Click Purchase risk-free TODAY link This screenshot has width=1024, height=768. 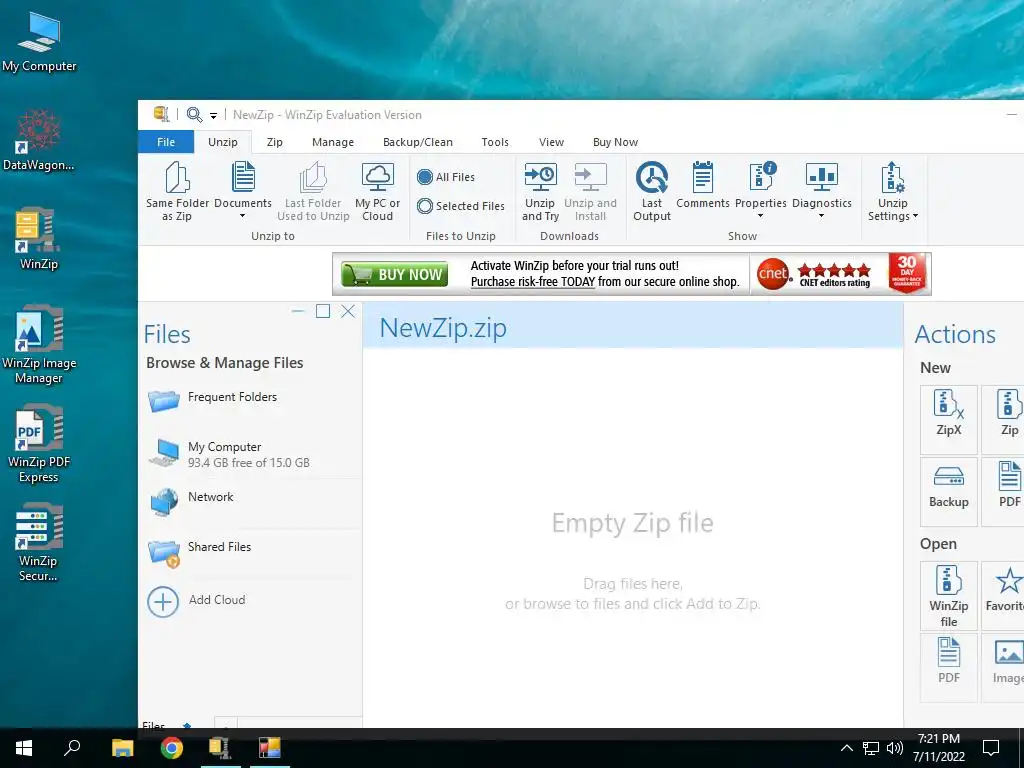tap(532, 282)
